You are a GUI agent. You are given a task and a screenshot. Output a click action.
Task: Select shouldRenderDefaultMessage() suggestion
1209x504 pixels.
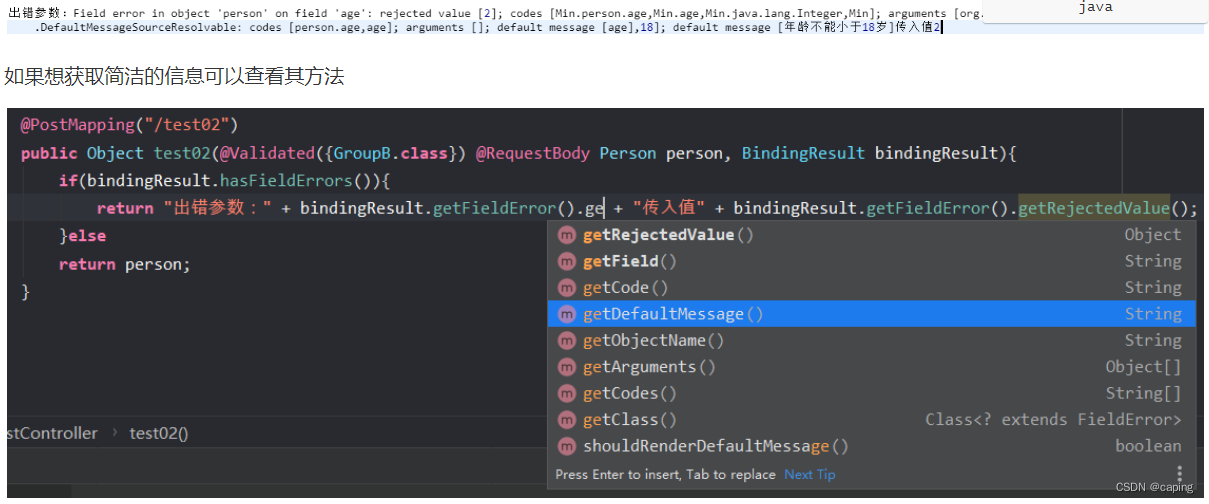pyautogui.click(x=871, y=447)
